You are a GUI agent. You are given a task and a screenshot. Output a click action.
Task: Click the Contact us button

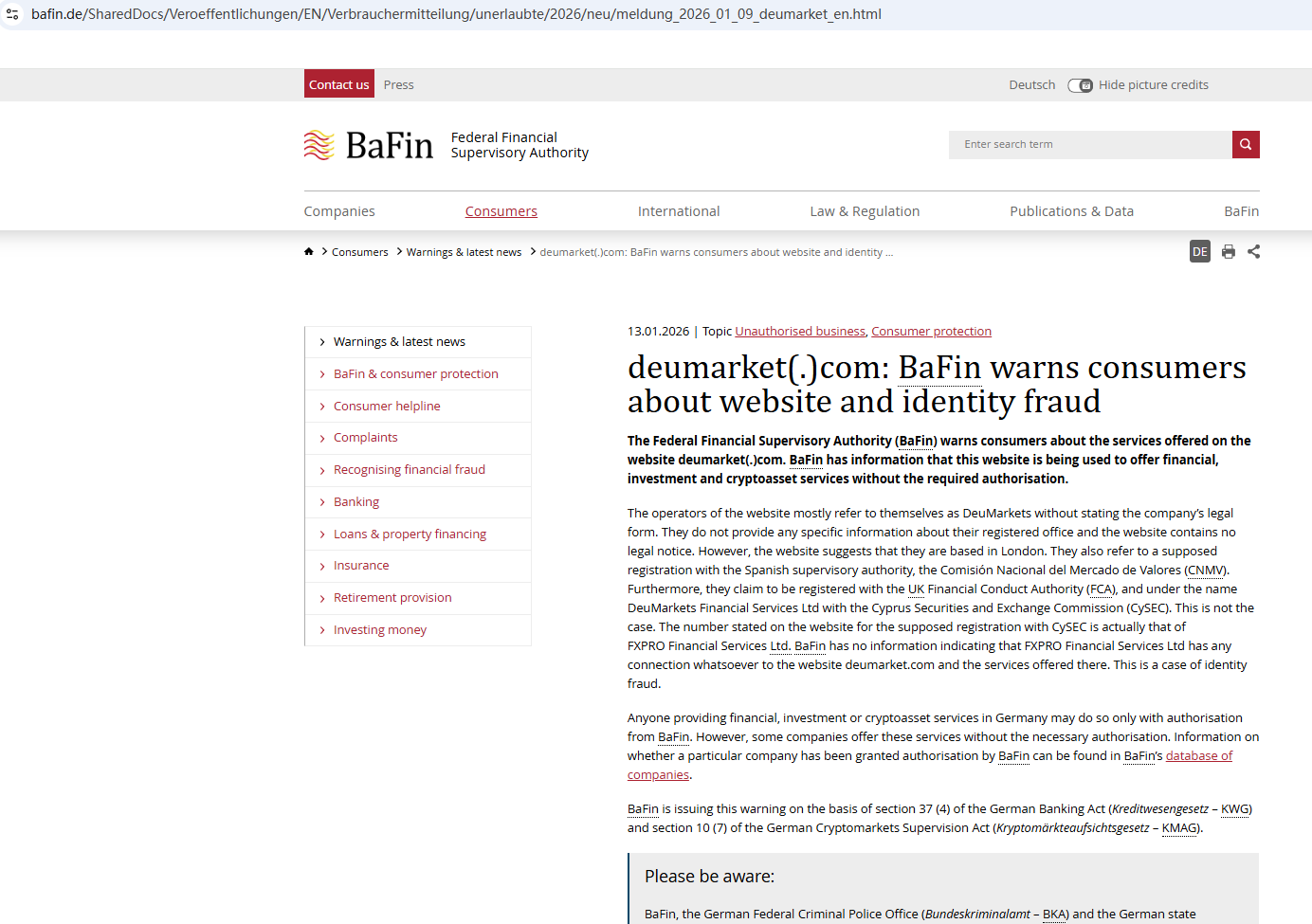point(339,84)
